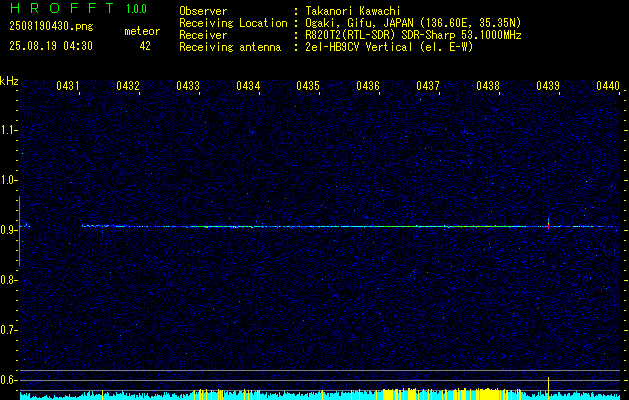
Task: Click receiver R820T2(RTL-SDR) SDR-Sharp 53.1000MHz
Action: pos(414,35)
